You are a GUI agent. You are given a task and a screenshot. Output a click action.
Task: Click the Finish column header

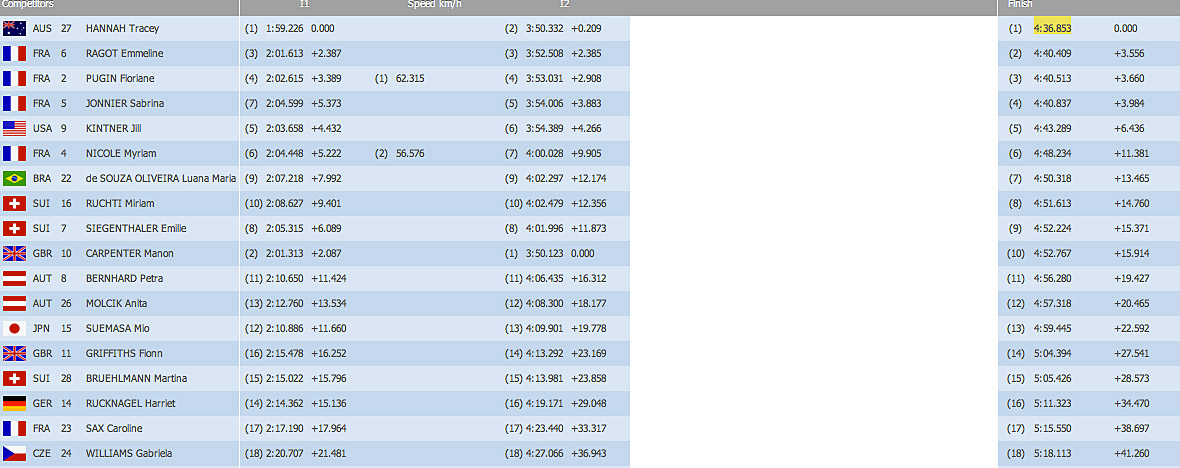point(1020,5)
